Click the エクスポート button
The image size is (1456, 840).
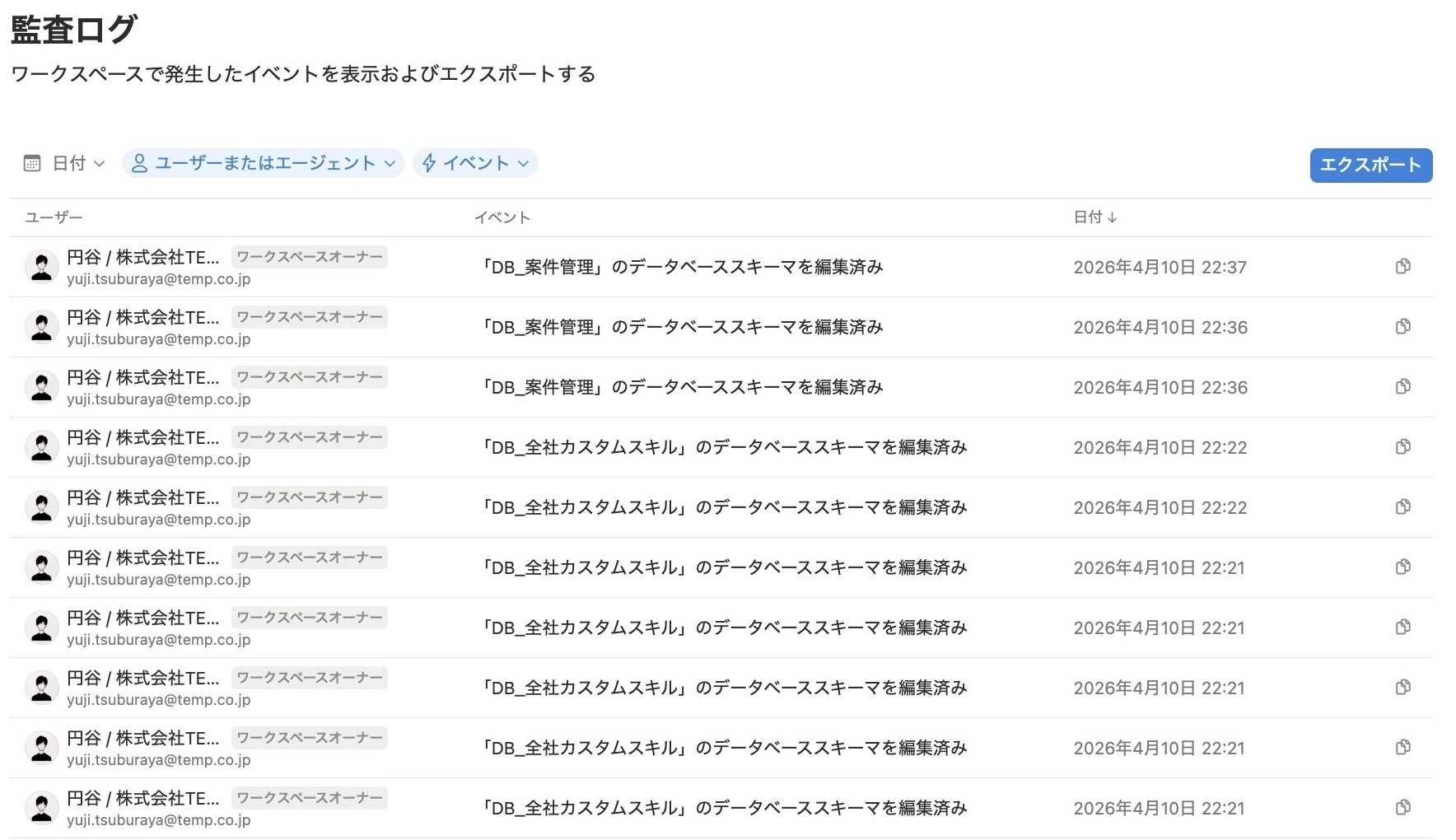pyautogui.click(x=1370, y=165)
